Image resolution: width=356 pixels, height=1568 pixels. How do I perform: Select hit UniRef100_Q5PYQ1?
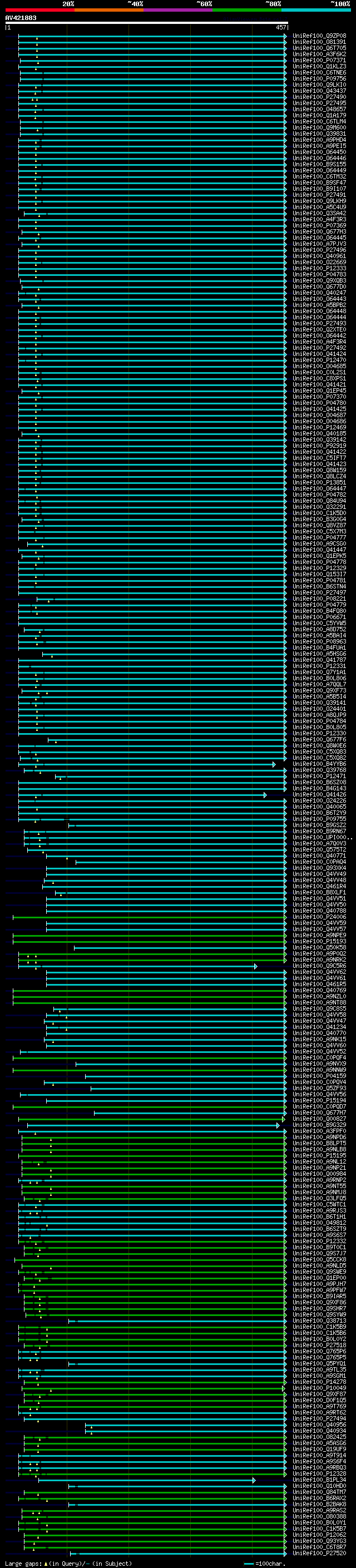tap(319, 1363)
